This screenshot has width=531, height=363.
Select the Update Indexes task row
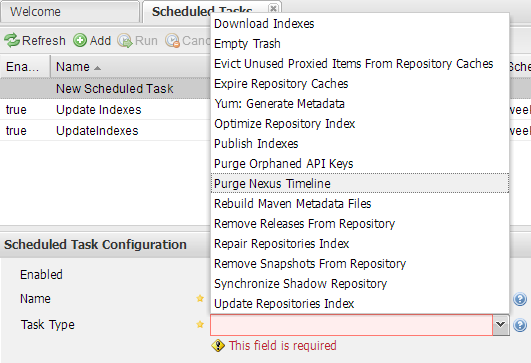coord(105,110)
